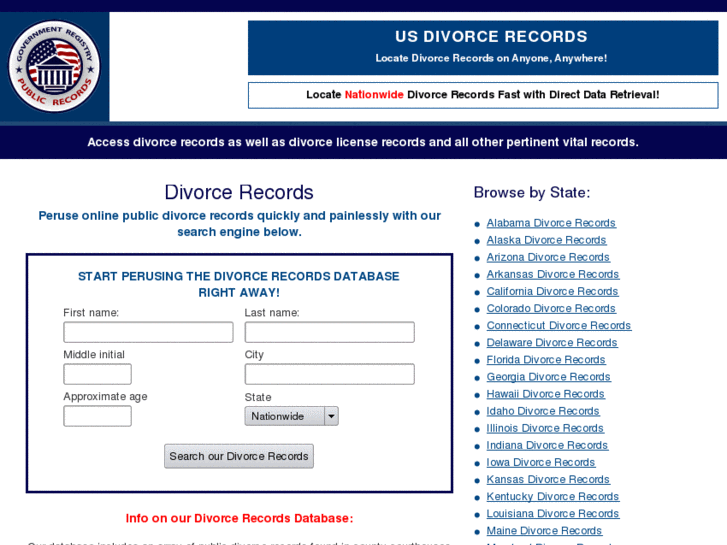
Task: Open Delaware Divorce Records link
Action: coord(552,343)
